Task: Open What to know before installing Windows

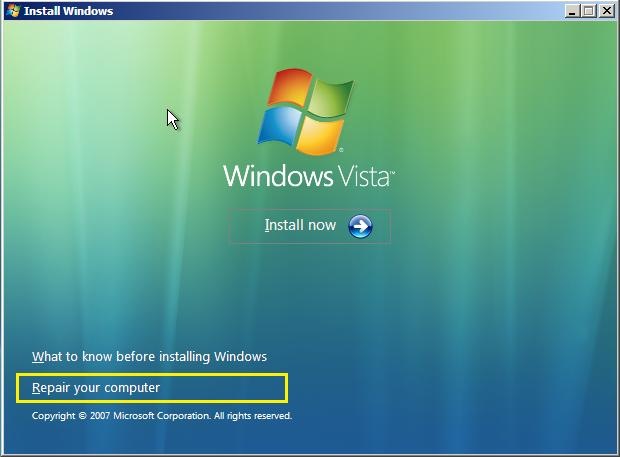Action: click(x=149, y=357)
